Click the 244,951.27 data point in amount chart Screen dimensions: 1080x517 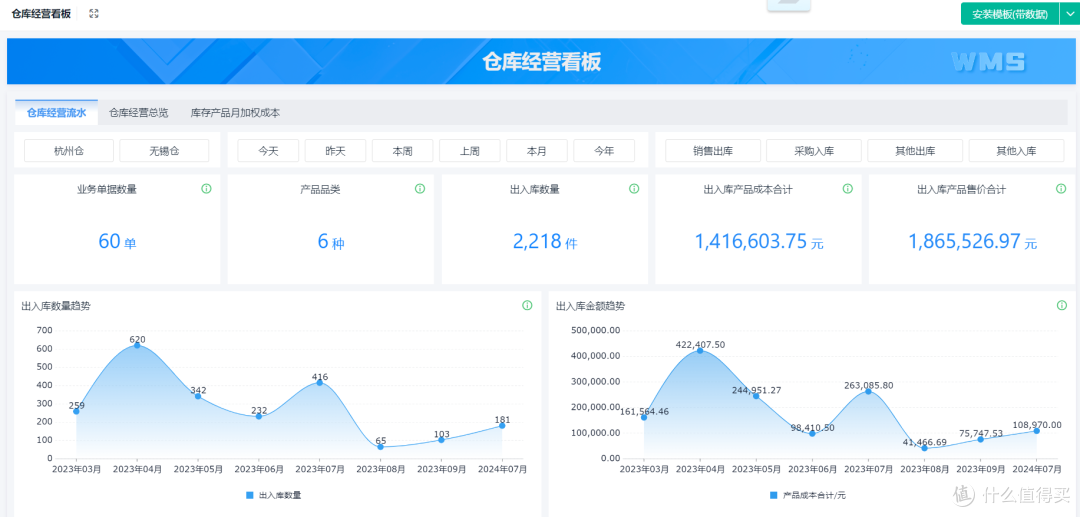click(756, 396)
